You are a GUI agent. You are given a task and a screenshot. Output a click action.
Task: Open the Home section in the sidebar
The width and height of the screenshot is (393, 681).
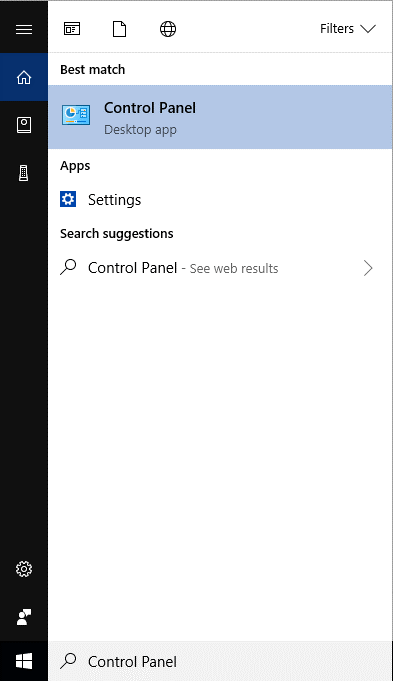(x=24, y=77)
